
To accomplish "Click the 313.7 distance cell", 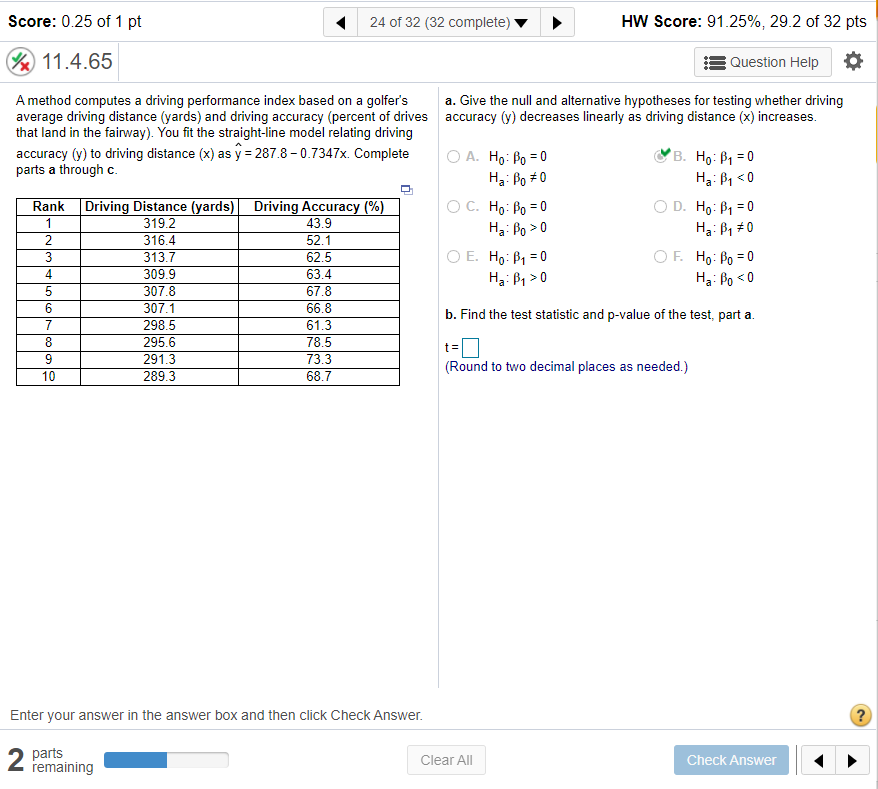I will tap(160, 258).
